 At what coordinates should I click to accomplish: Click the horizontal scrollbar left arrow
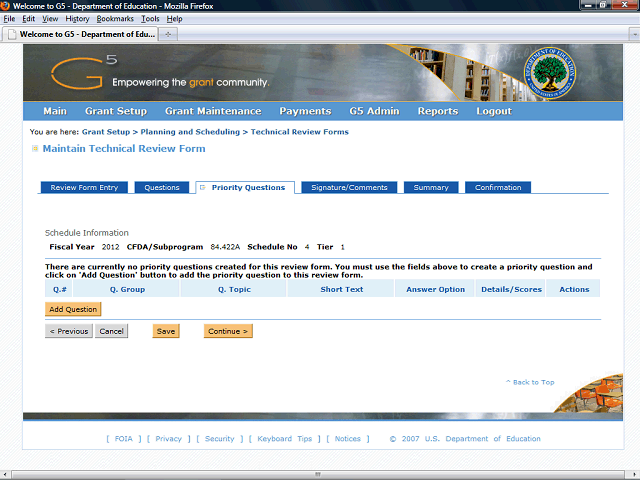(5, 475)
